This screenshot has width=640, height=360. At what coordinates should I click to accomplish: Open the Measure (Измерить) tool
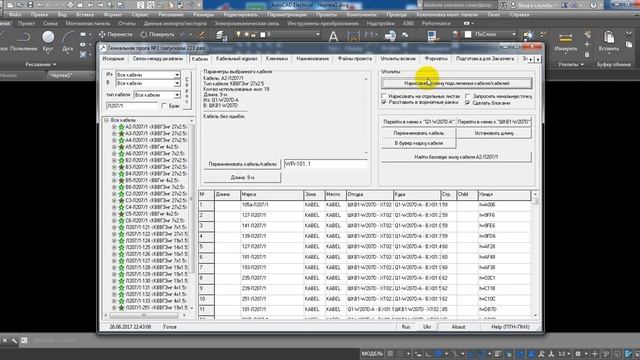tap(565, 42)
